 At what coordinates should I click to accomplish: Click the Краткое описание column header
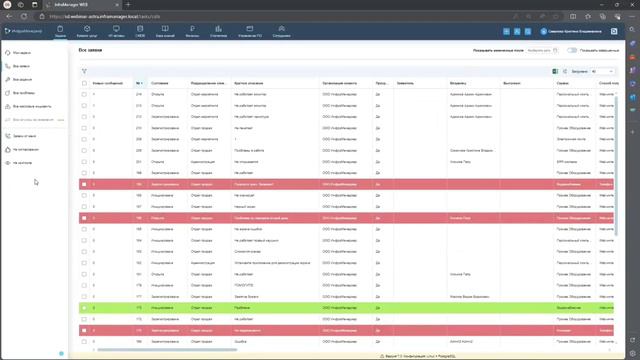click(x=249, y=83)
